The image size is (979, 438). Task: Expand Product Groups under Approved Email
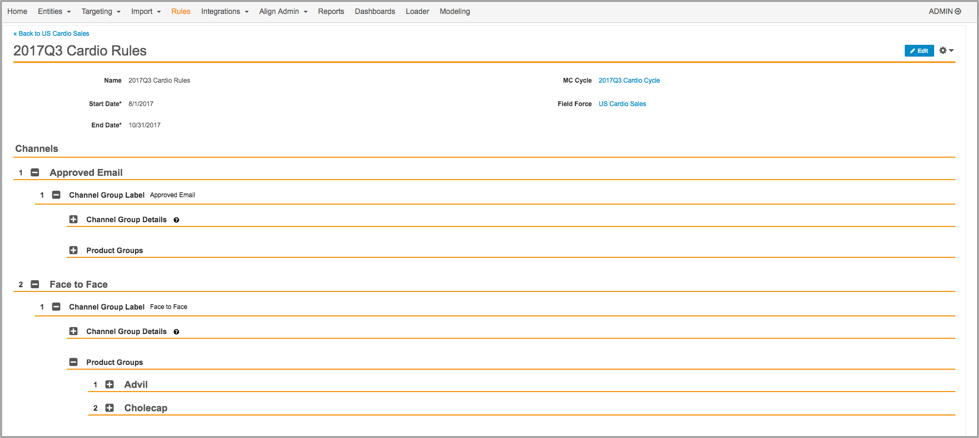pyautogui.click(x=74, y=251)
